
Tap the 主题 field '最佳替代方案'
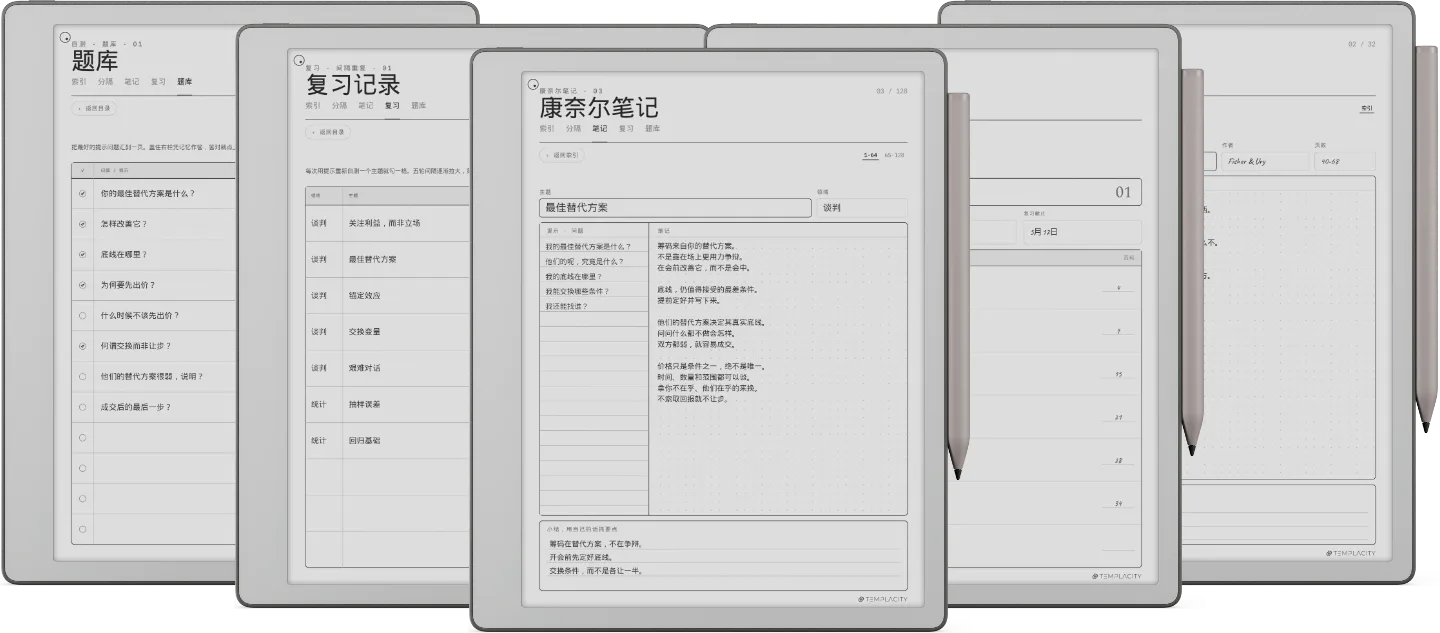tap(675, 208)
